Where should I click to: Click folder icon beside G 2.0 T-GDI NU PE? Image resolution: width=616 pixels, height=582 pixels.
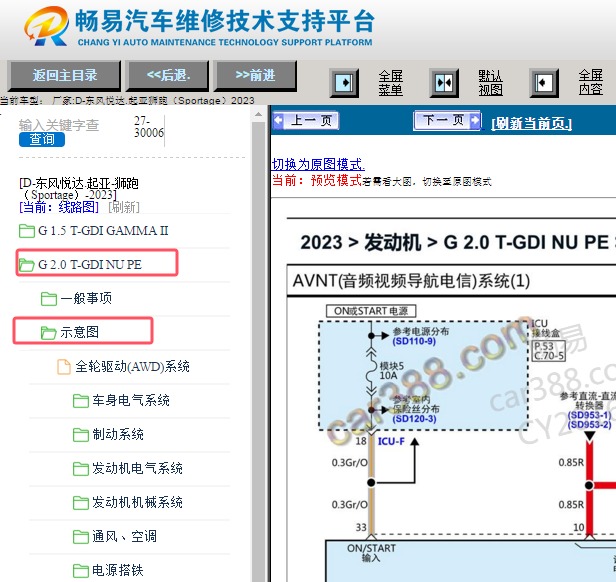click(x=27, y=265)
